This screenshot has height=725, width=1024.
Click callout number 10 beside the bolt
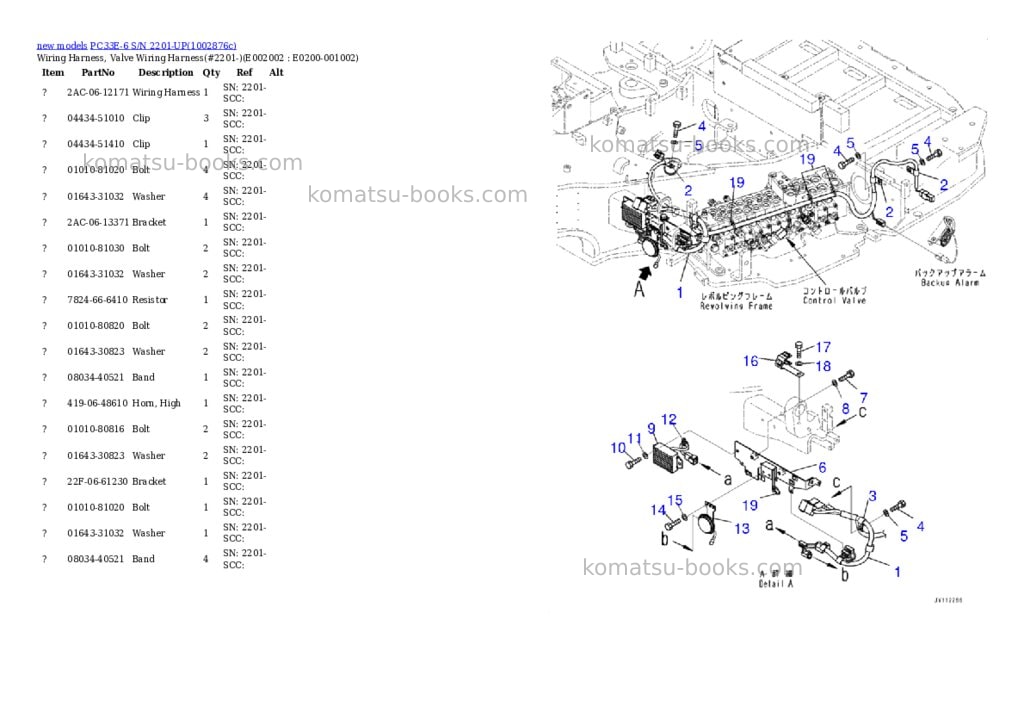(618, 448)
